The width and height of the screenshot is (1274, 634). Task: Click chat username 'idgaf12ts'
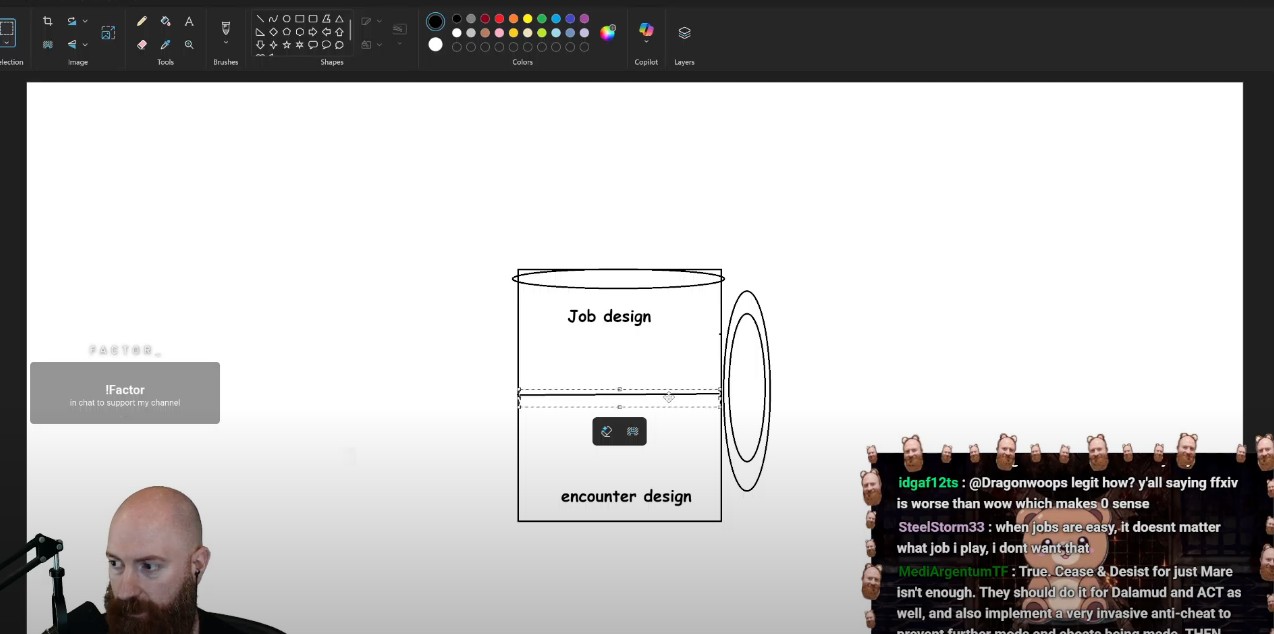tap(928, 482)
